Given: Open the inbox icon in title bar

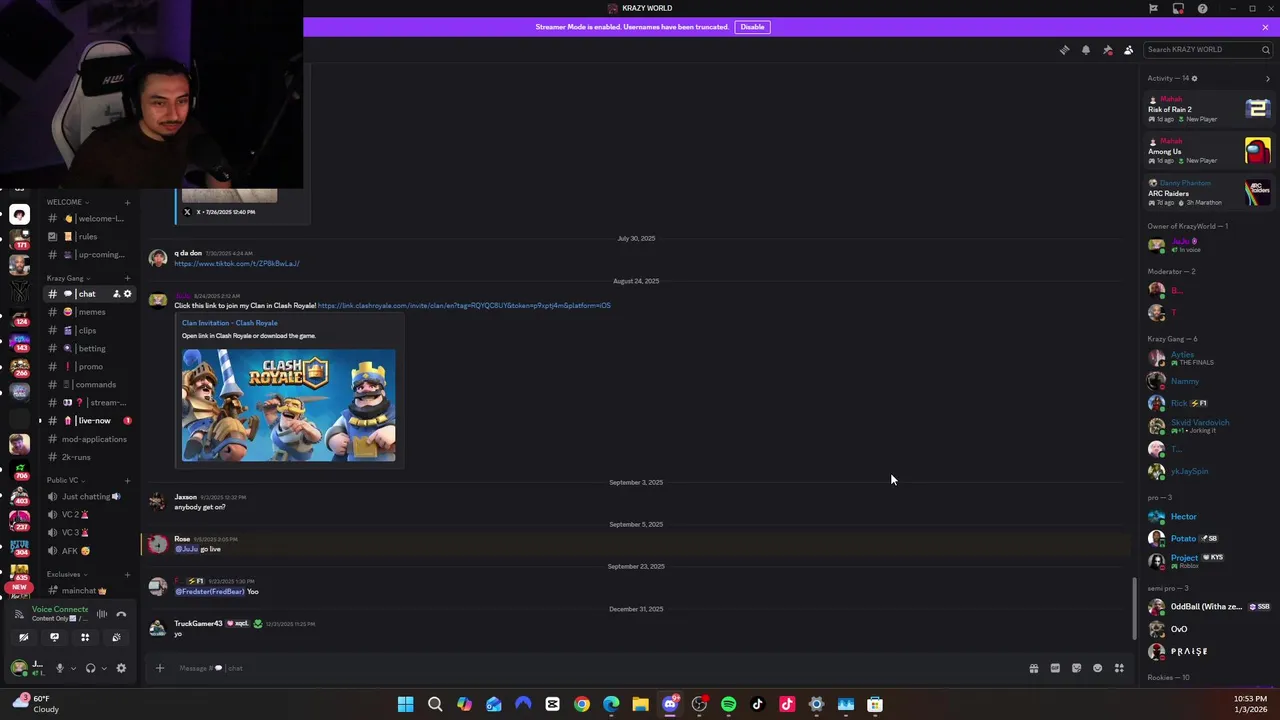Looking at the screenshot, I should coord(1178,9).
